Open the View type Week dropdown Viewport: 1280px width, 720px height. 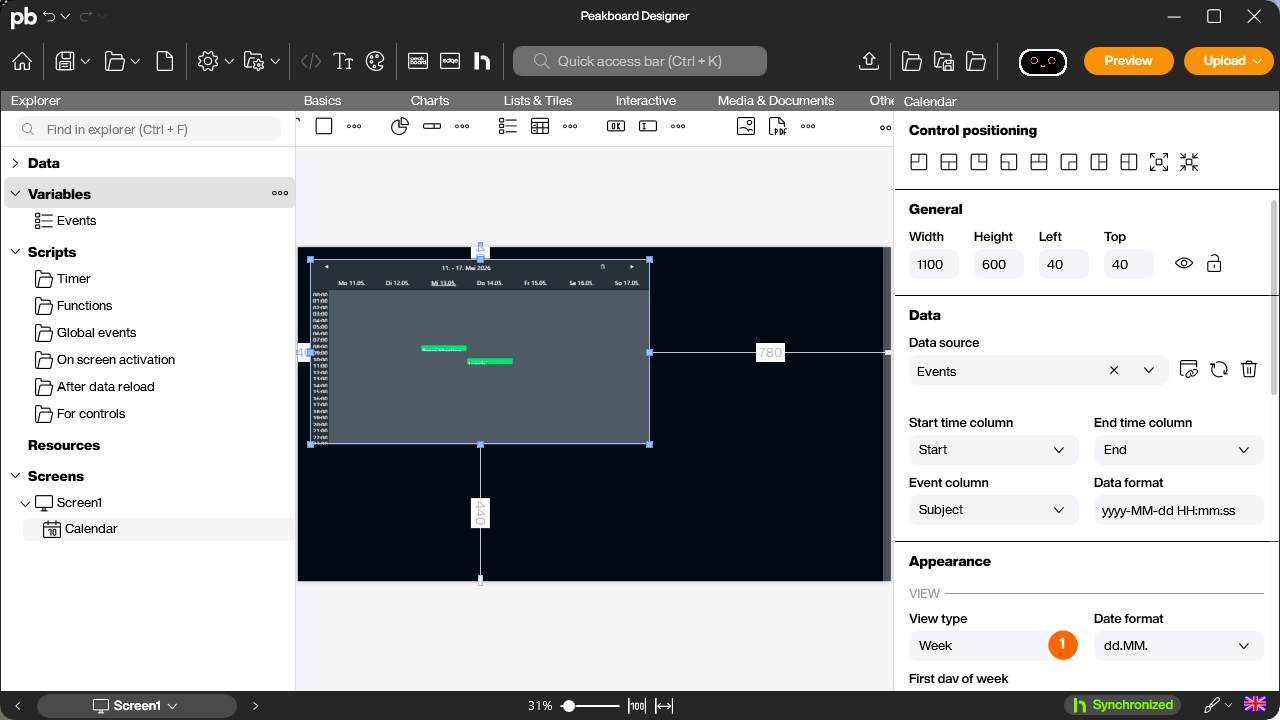tap(994, 646)
